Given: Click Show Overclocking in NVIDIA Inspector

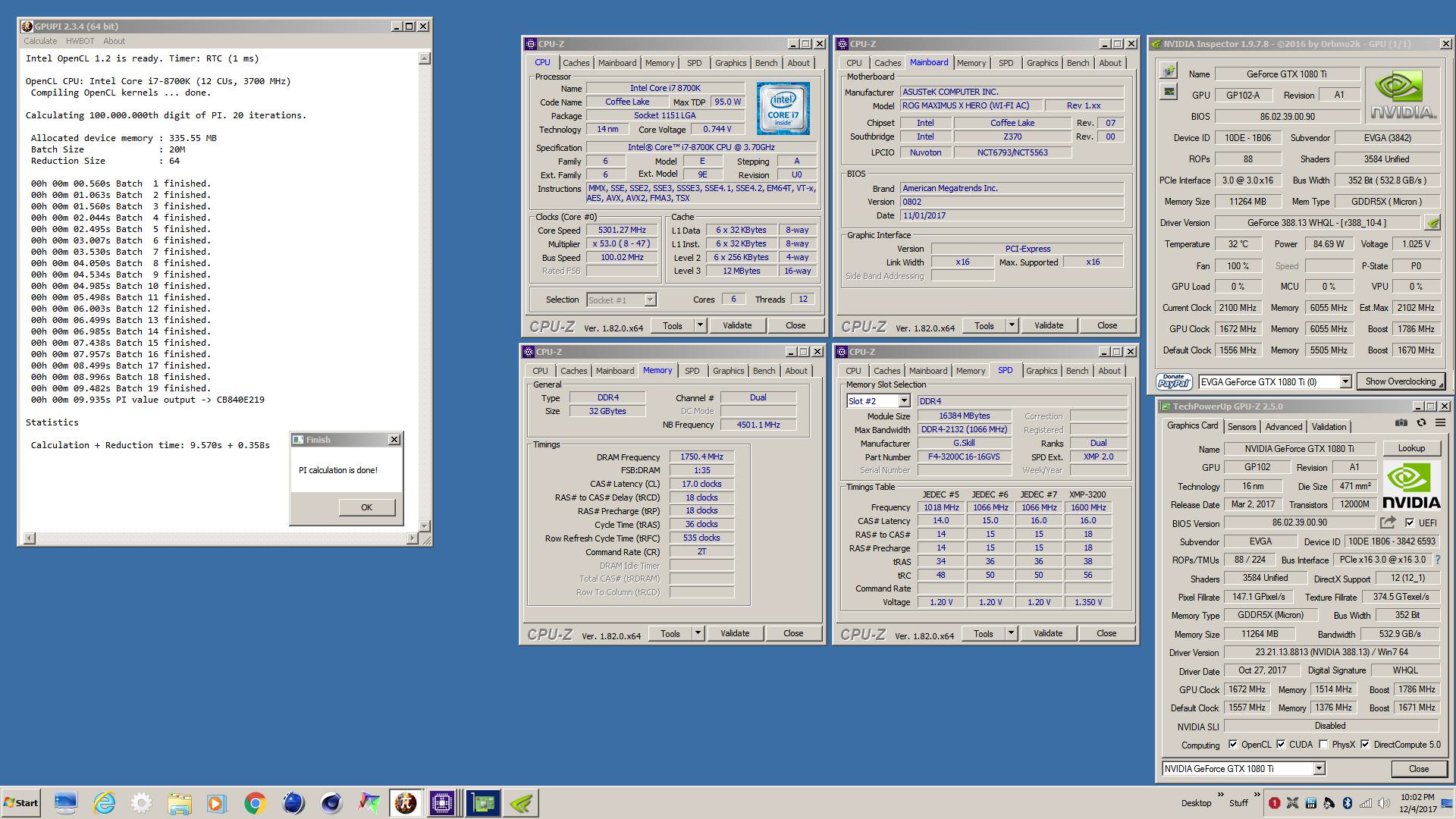Looking at the screenshot, I should 1401,381.
